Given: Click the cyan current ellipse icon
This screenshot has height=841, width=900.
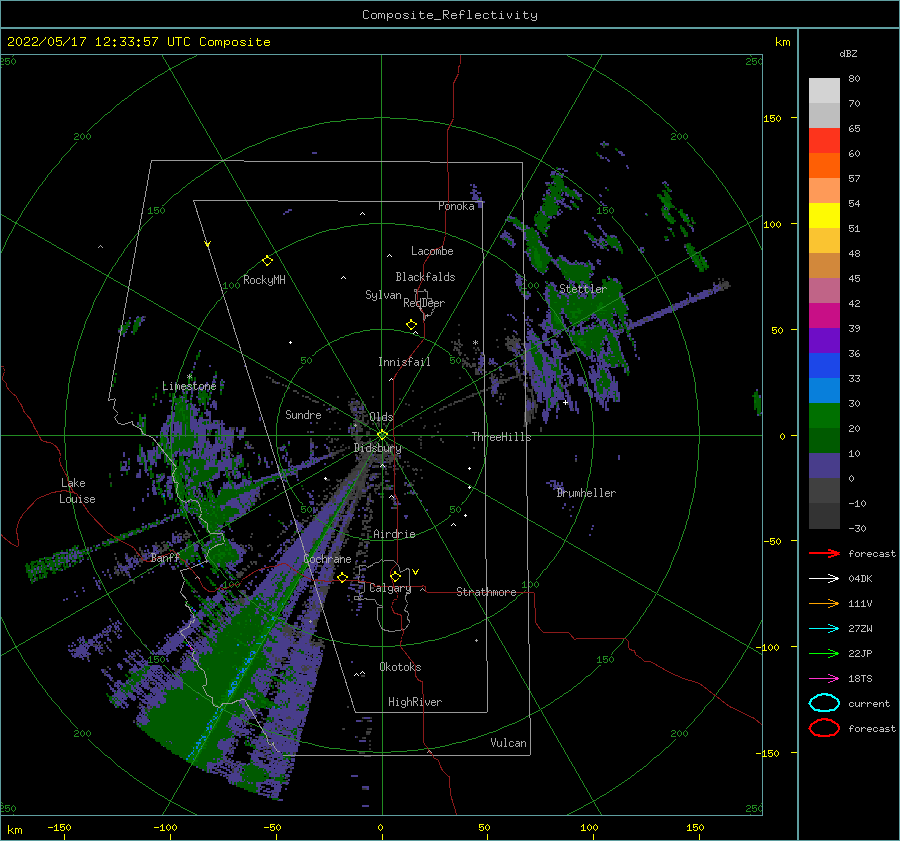Looking at the screenshot, I should click(x=824, y=703).
